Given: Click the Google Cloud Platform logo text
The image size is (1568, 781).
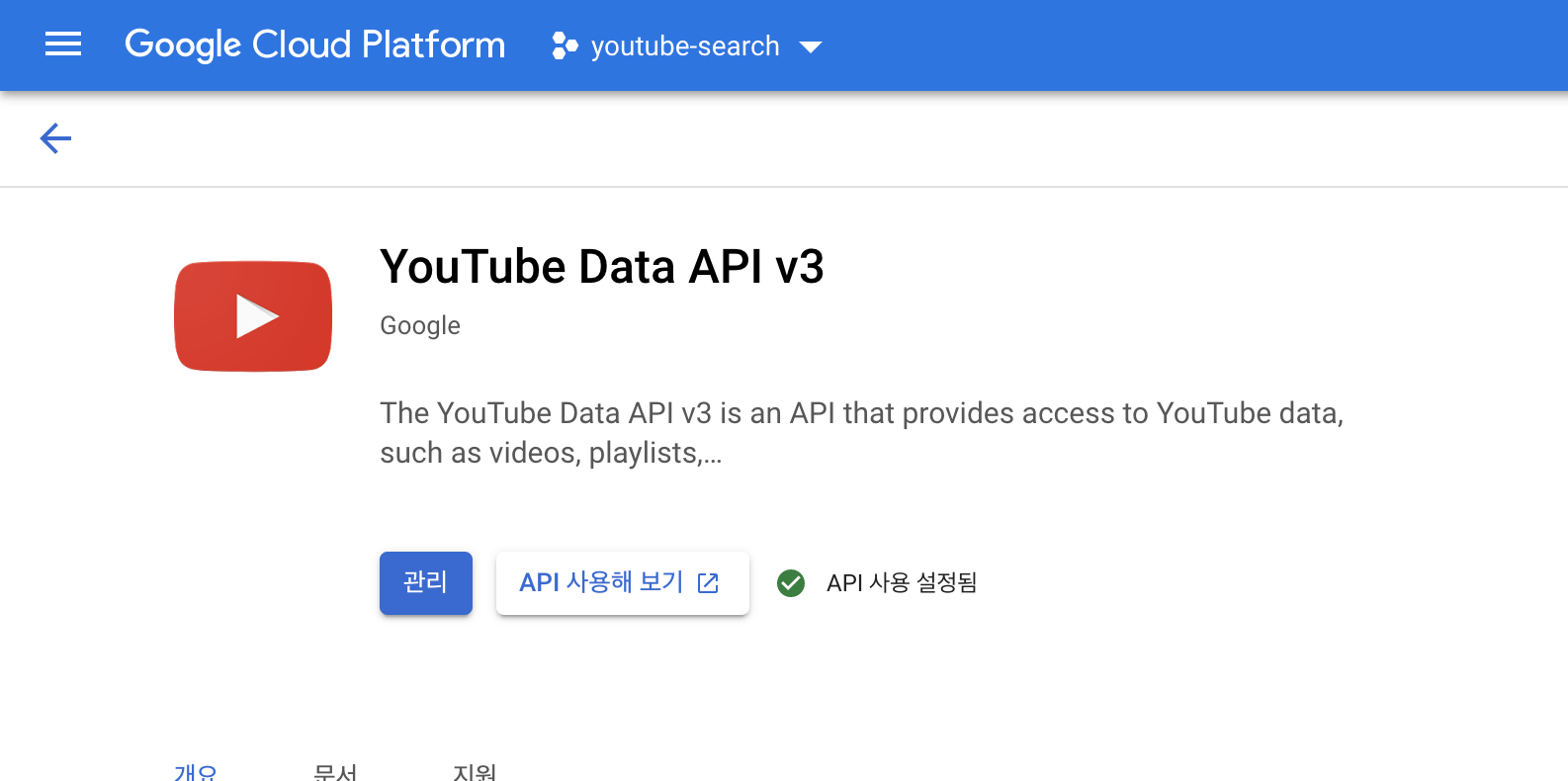Looking at the screenshot, I should coord(314,44).
